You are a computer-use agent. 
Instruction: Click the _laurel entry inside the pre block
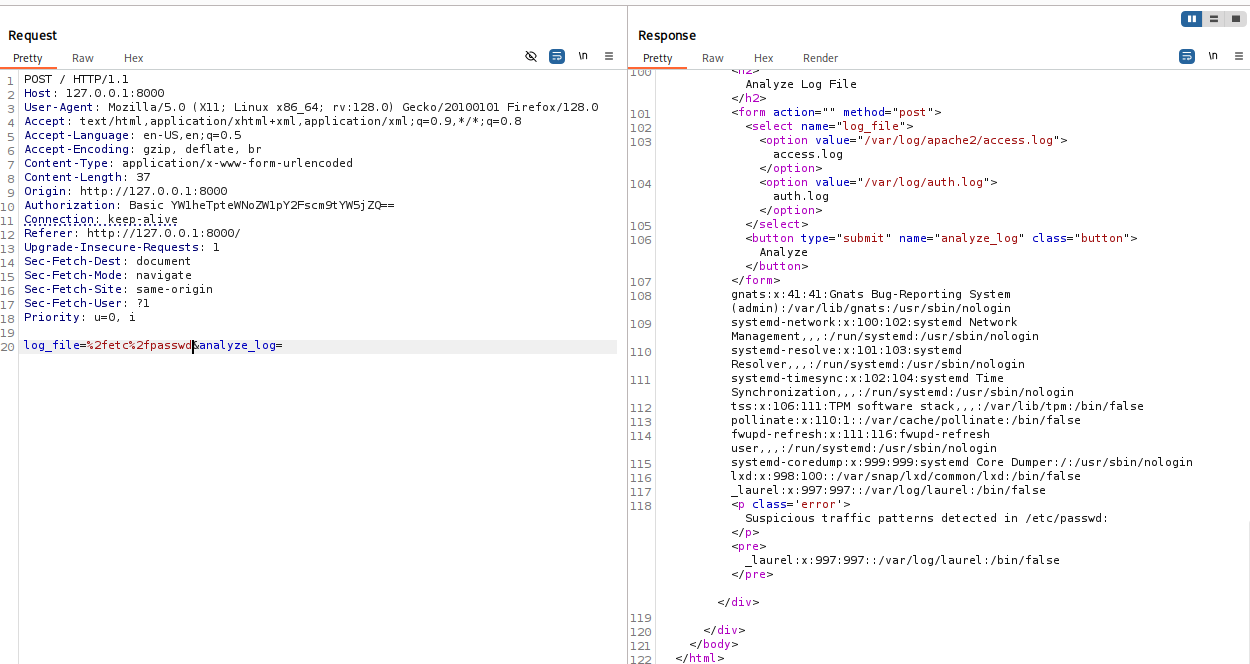coord(902,561)
